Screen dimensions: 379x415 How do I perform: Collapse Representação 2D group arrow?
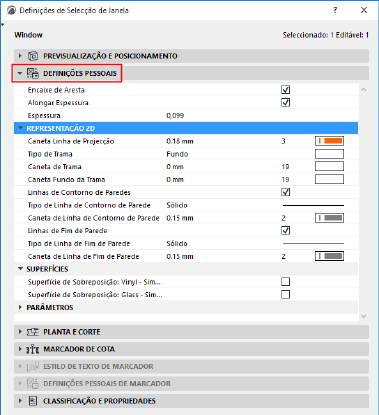coord(21,128)
